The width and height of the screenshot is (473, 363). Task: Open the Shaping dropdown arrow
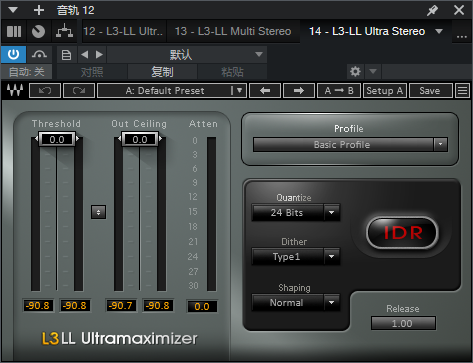332,302
